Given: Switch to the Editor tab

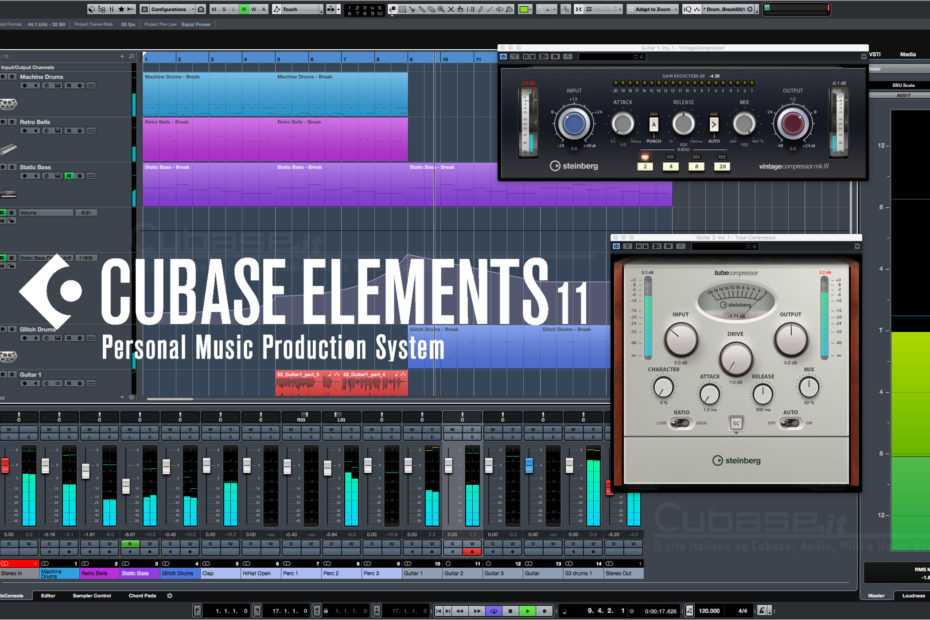Looking at the screenshot, I should click(48, 596).
